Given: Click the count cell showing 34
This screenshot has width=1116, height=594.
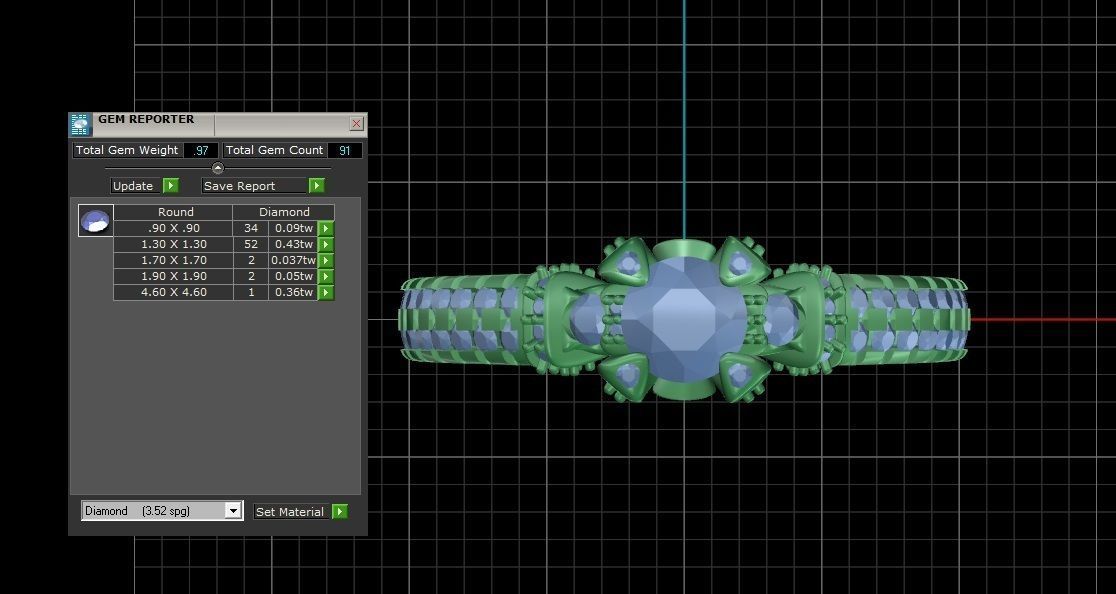Looking at the screenshot, I should [251, 228].
